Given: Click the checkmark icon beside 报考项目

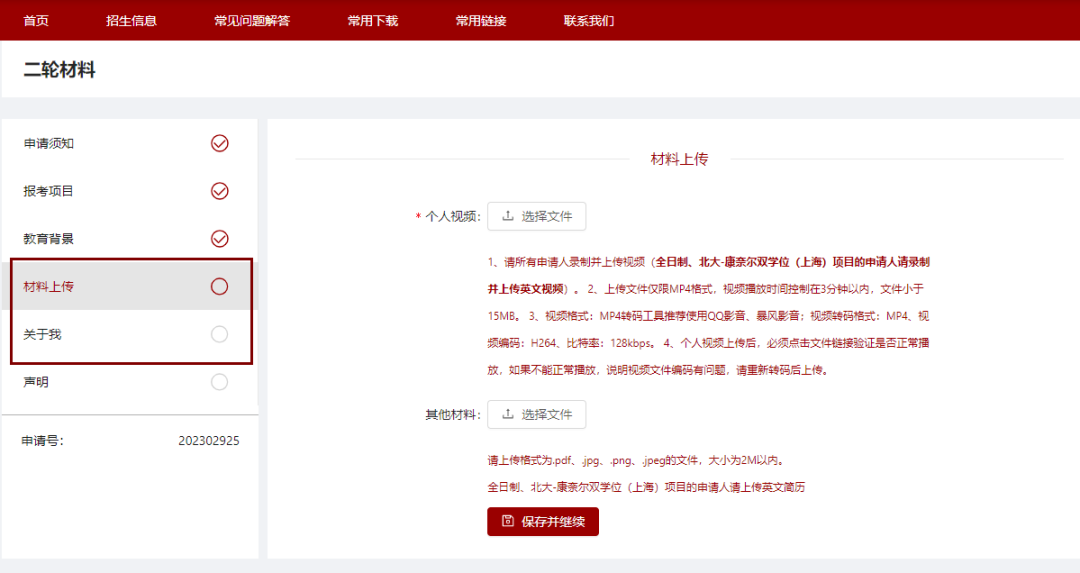Looking at the screenshot, I should click(220, 191).
